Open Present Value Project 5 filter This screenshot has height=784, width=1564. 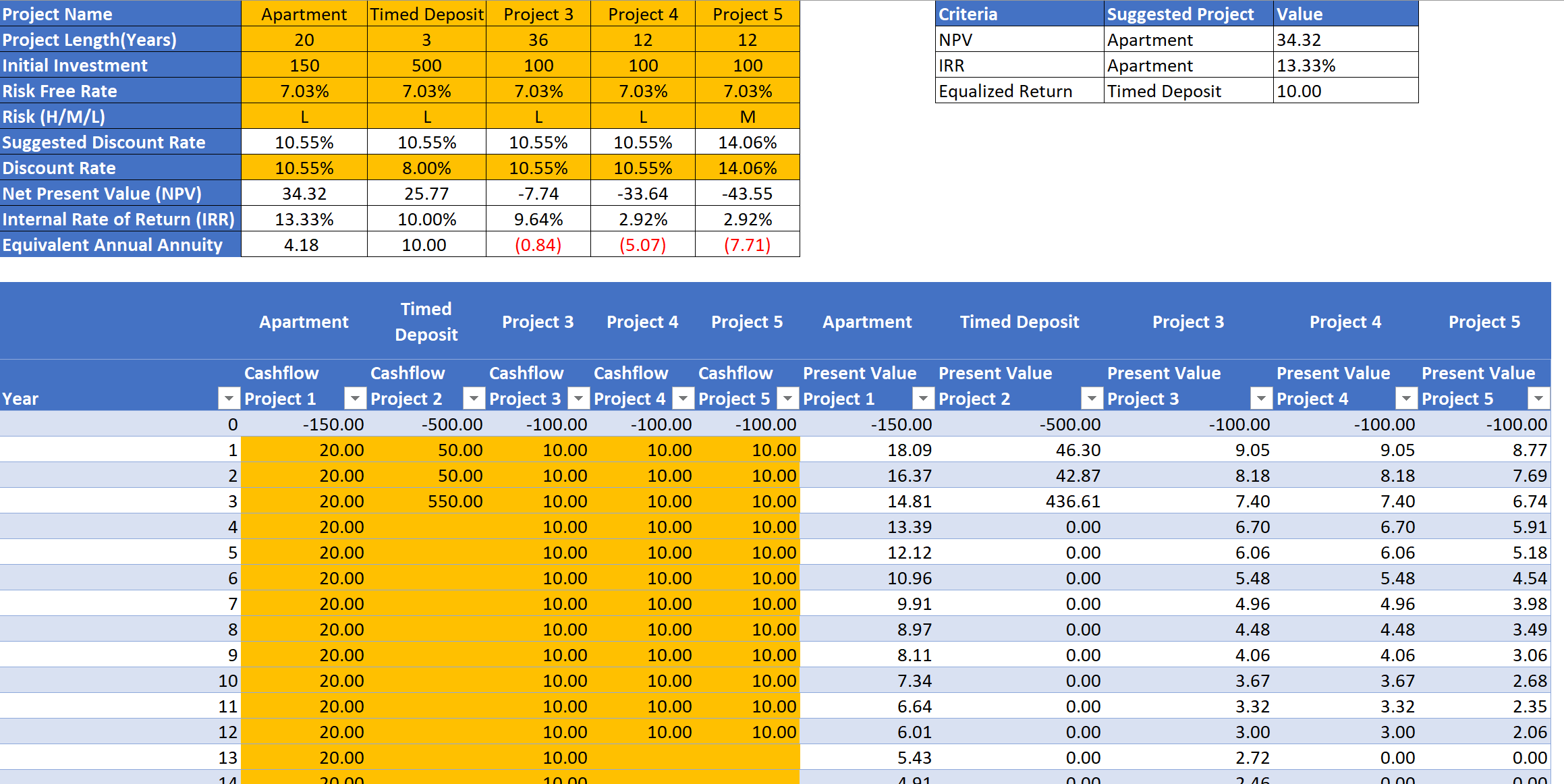tap(1538, 399)
